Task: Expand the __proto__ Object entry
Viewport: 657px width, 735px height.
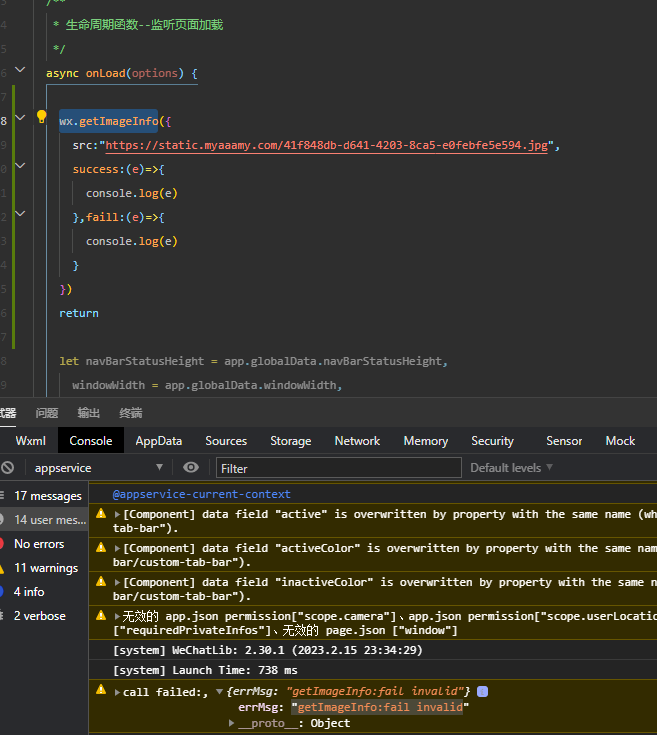Action: coord(232,723)
